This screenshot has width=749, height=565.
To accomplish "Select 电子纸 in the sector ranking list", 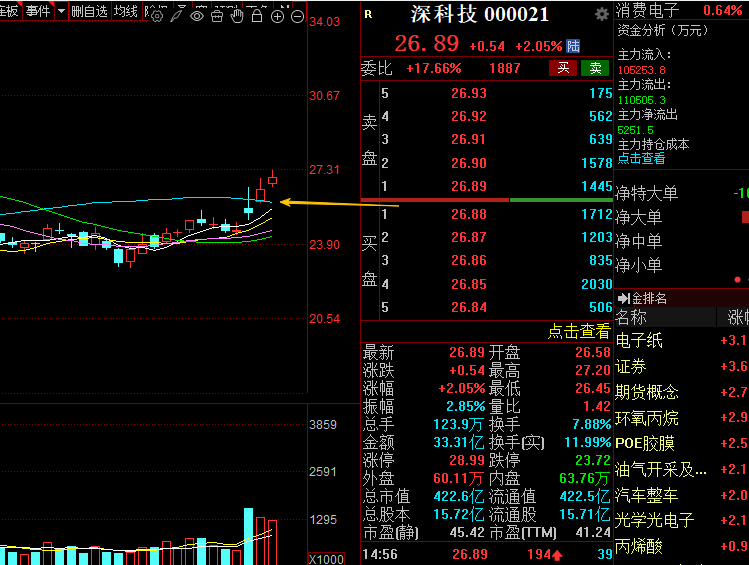I will tap(639, 341).
